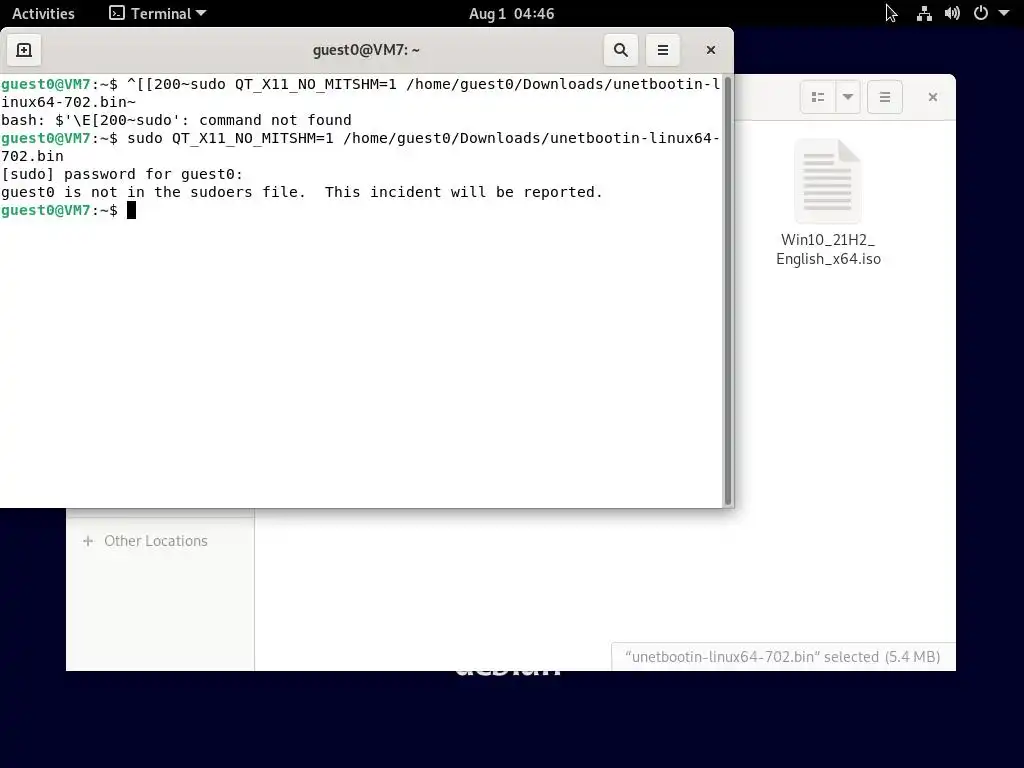Expand view options dropdown in Files window

pyautogui.click(x=848, y=97)
